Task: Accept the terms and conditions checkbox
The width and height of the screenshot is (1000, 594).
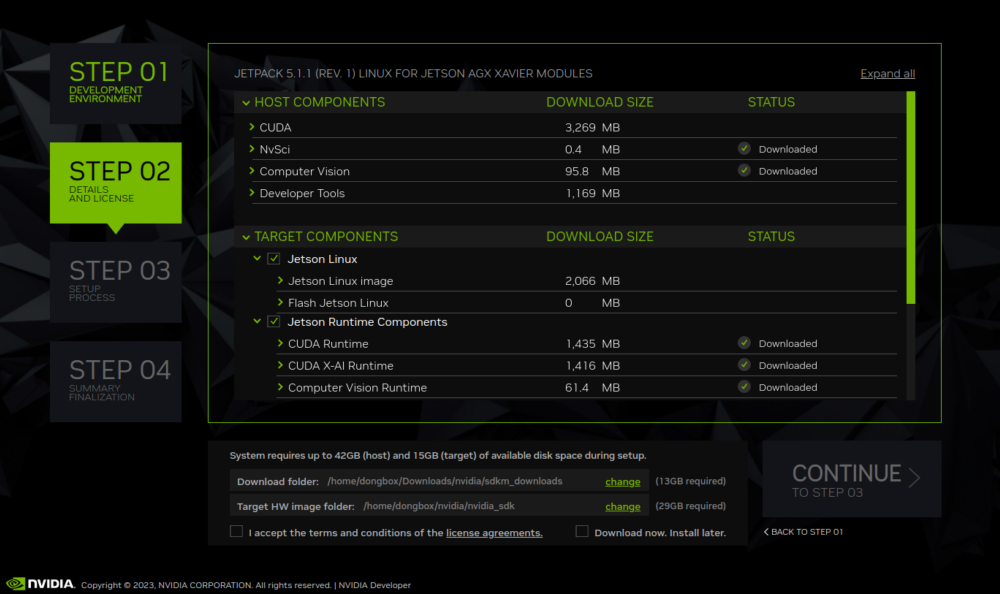Action: point(235,531)
